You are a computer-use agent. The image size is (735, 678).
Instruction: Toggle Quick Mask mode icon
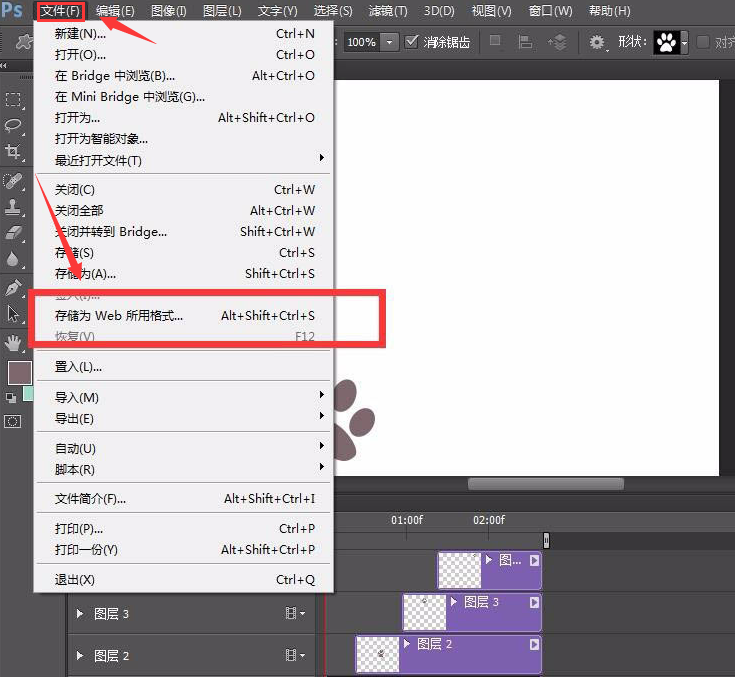click(13, 421)
